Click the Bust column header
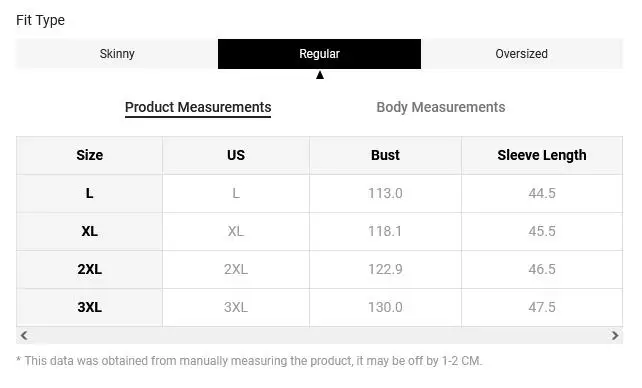The height and width of the screenshot is (388, 642). [385, 156]
